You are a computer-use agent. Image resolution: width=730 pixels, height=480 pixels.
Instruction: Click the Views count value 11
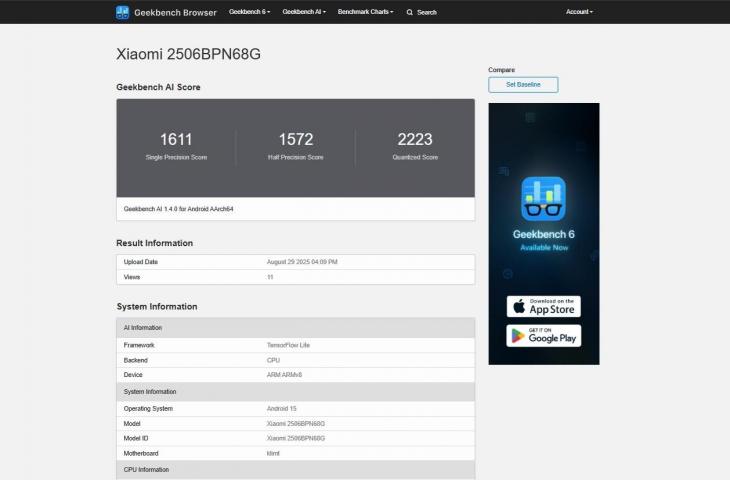pos(270,277)
